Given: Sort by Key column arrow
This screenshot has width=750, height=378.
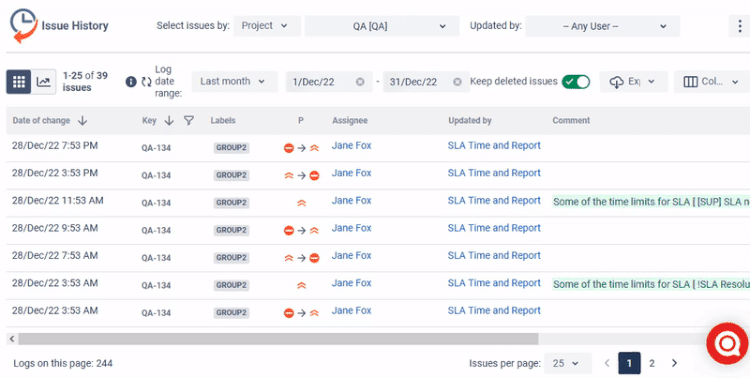Looking at the screenshot, I should 169,121.
